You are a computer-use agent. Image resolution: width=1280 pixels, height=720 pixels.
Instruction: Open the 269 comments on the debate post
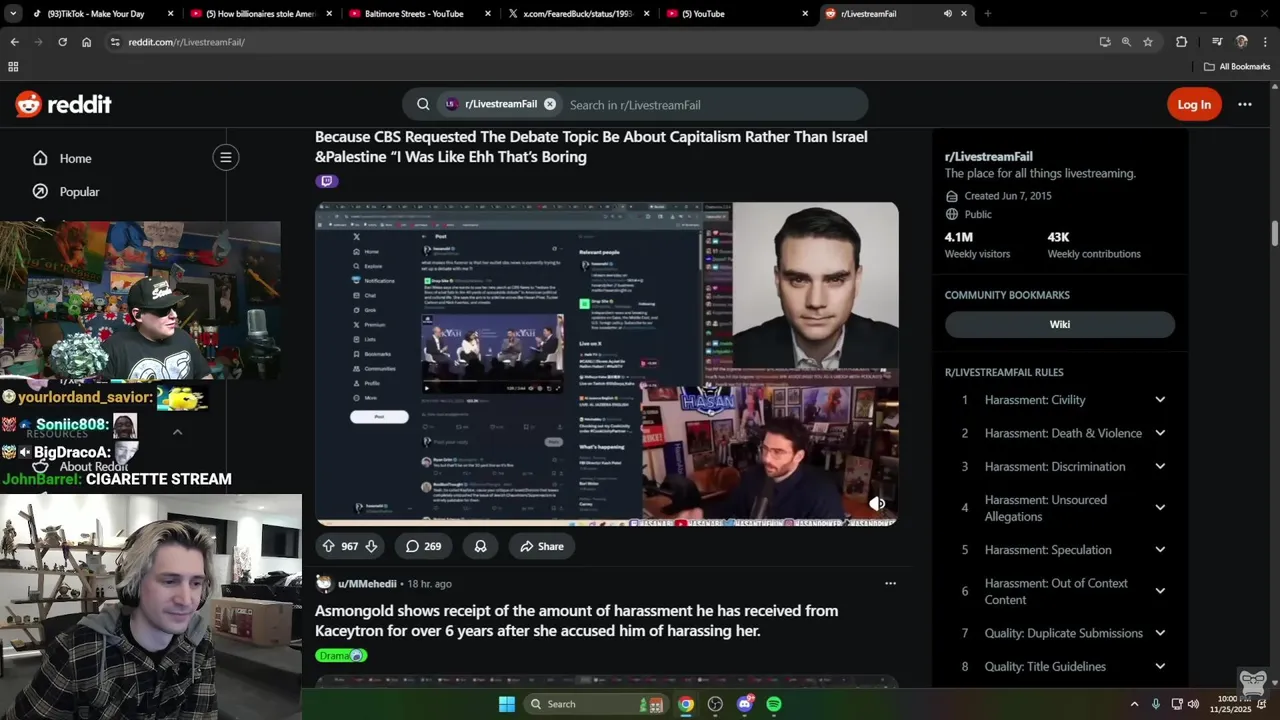(423, 546)
